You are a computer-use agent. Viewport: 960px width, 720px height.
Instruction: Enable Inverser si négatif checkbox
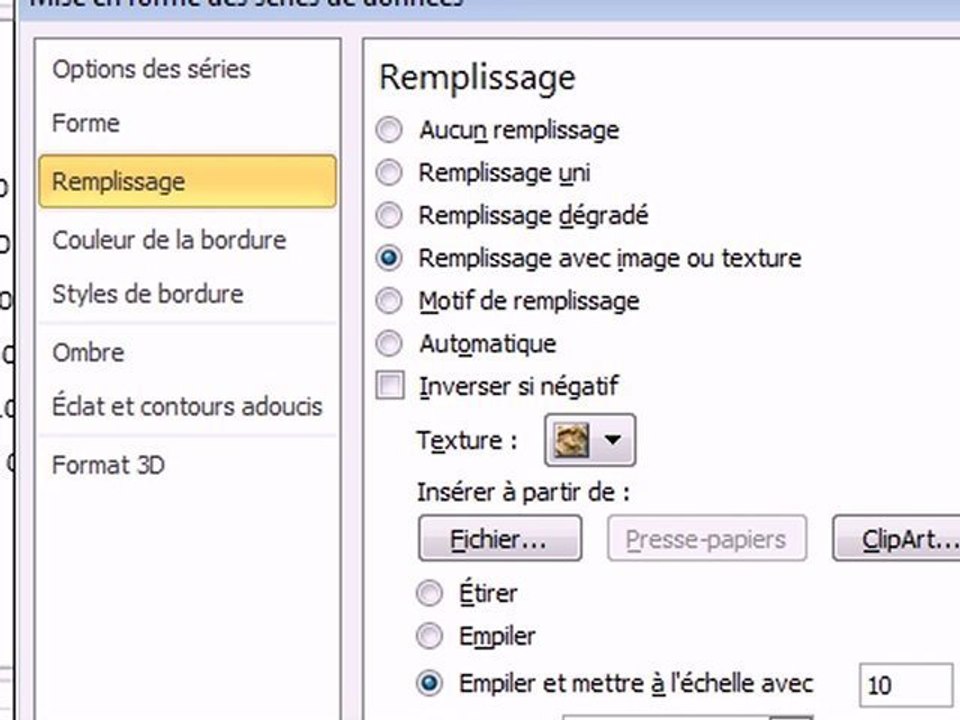(x=390, y=386)
